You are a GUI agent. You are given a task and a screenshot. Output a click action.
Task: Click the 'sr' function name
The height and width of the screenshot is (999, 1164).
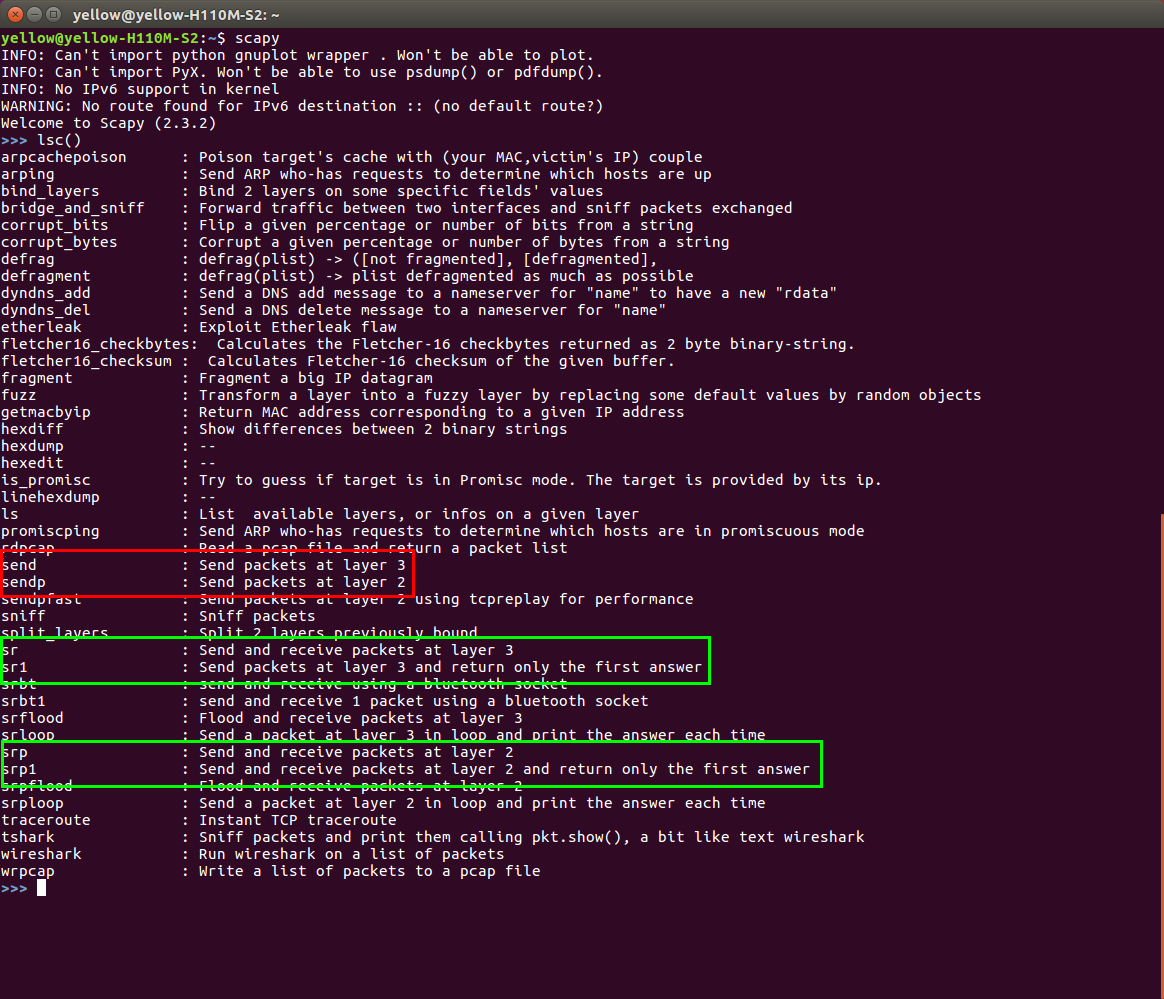pyautogui.click(x=10, y=650)
